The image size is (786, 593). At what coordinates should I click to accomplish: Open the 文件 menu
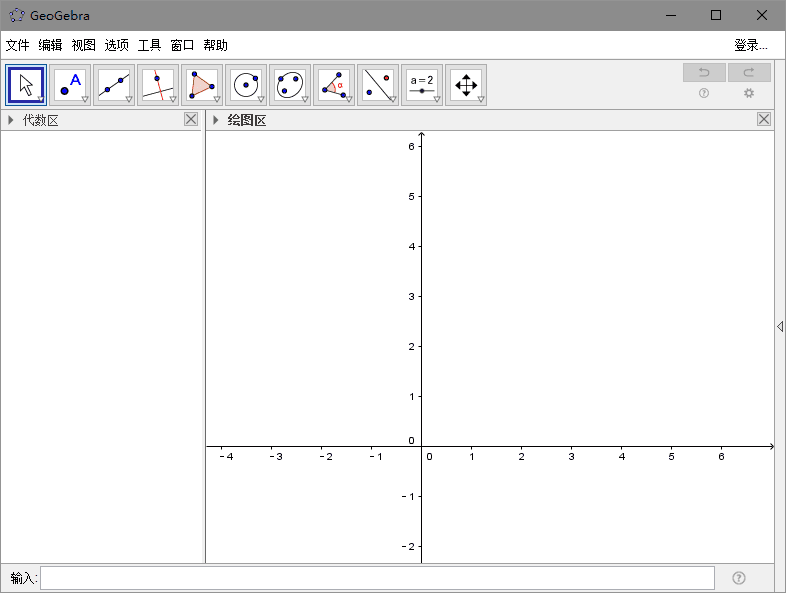(x=18, y=45)
